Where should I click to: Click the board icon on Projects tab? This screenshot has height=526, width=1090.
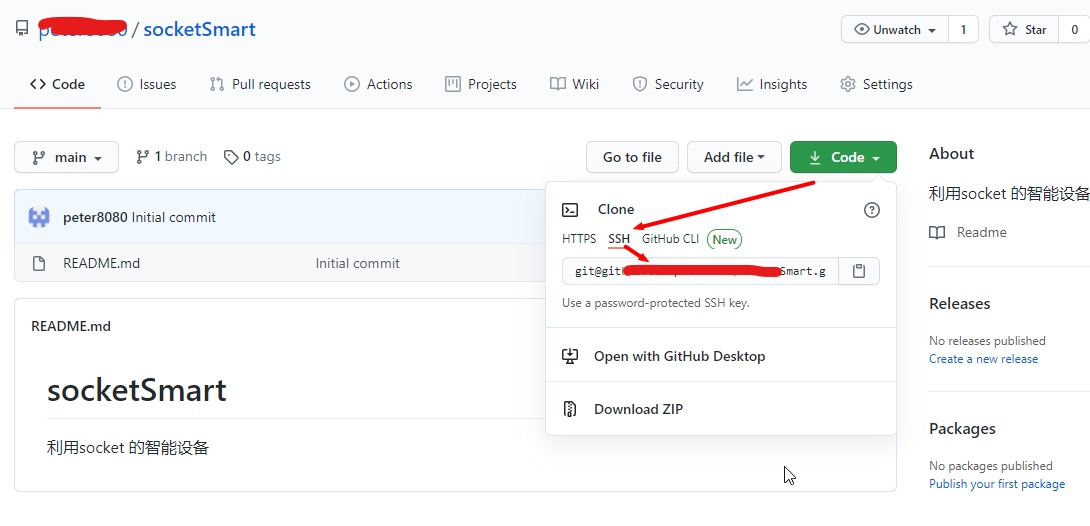pyautogui.click(x=453, y=84)
